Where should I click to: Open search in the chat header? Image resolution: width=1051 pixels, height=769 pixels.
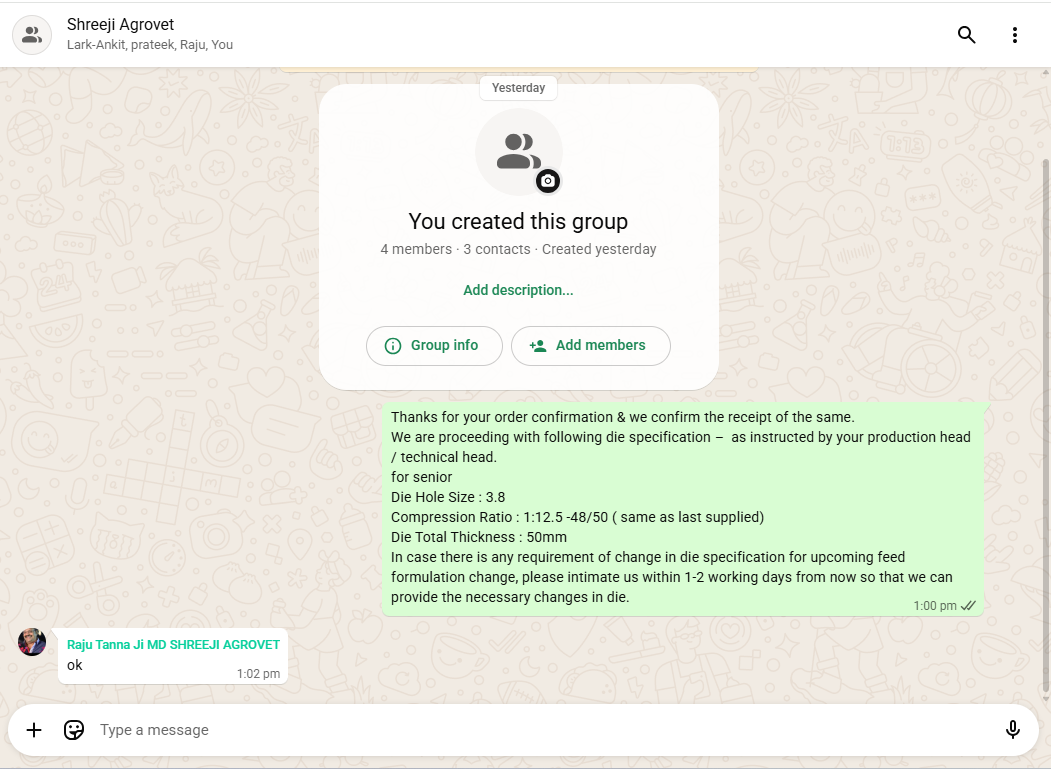[966, 35]
